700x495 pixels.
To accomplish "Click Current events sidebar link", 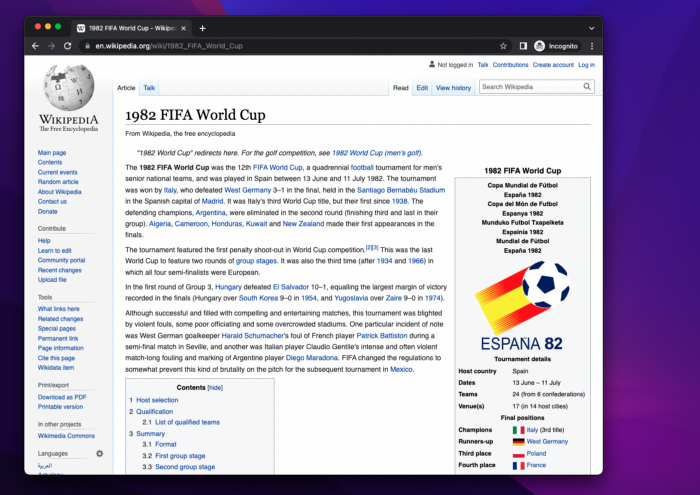I will pyautogui.click(x=58, y=172).
